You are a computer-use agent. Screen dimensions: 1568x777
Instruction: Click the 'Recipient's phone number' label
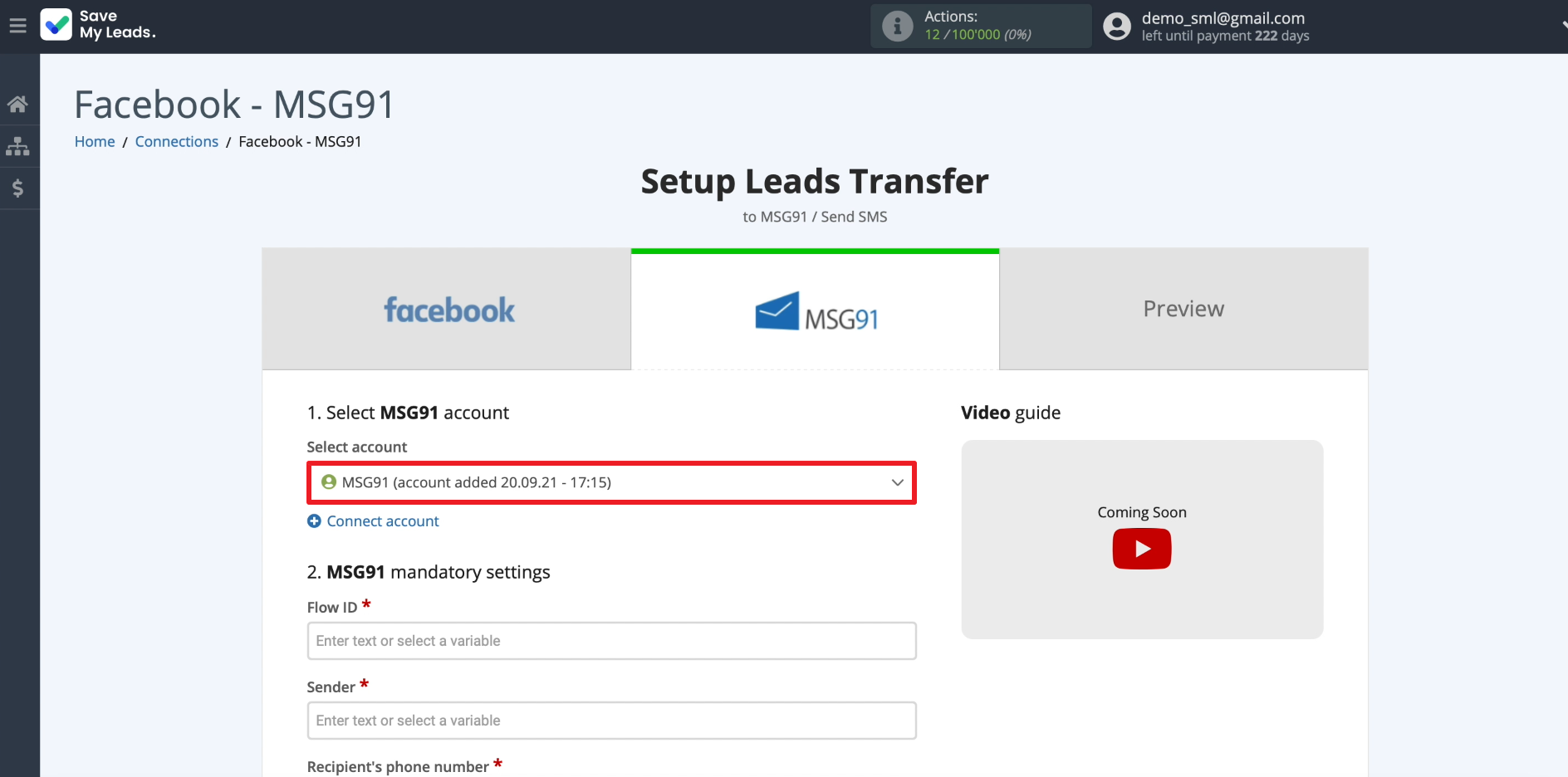coord(398,767)
